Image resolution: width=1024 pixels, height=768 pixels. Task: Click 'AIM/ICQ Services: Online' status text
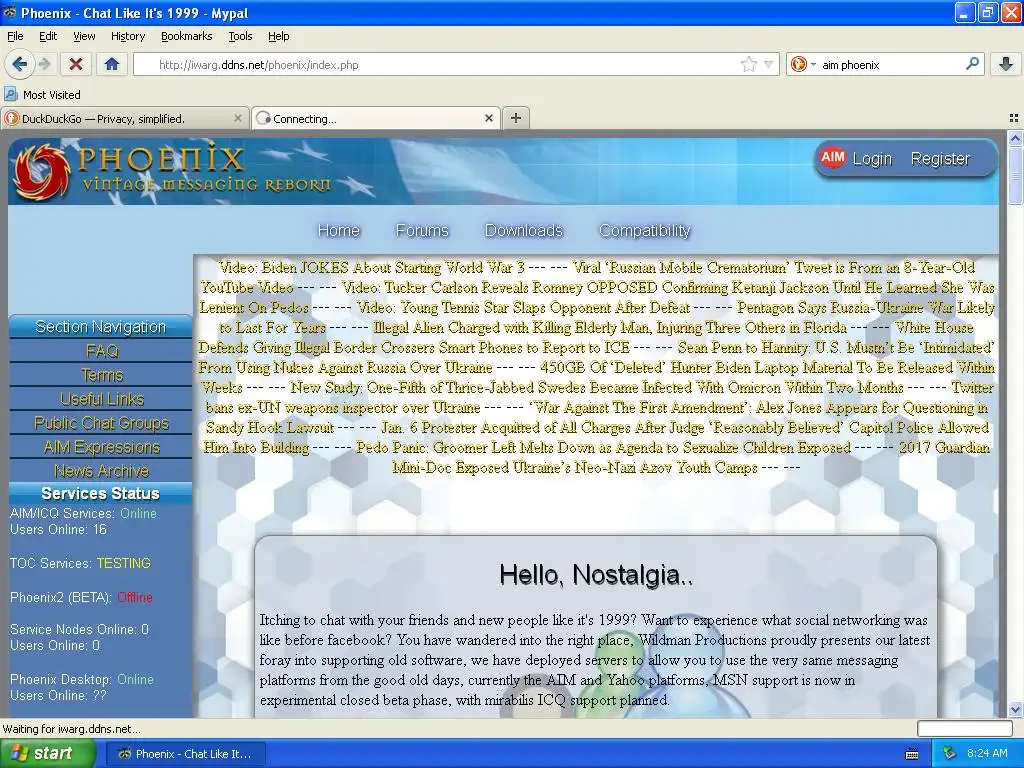[x=83, y=513]
